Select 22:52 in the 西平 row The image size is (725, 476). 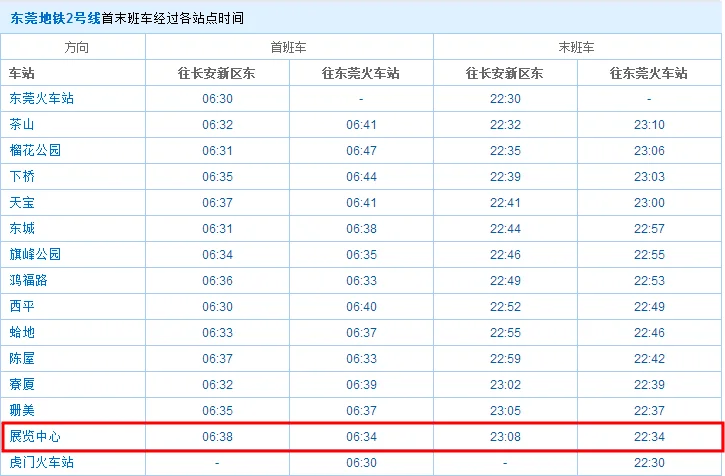pos(505,306)
